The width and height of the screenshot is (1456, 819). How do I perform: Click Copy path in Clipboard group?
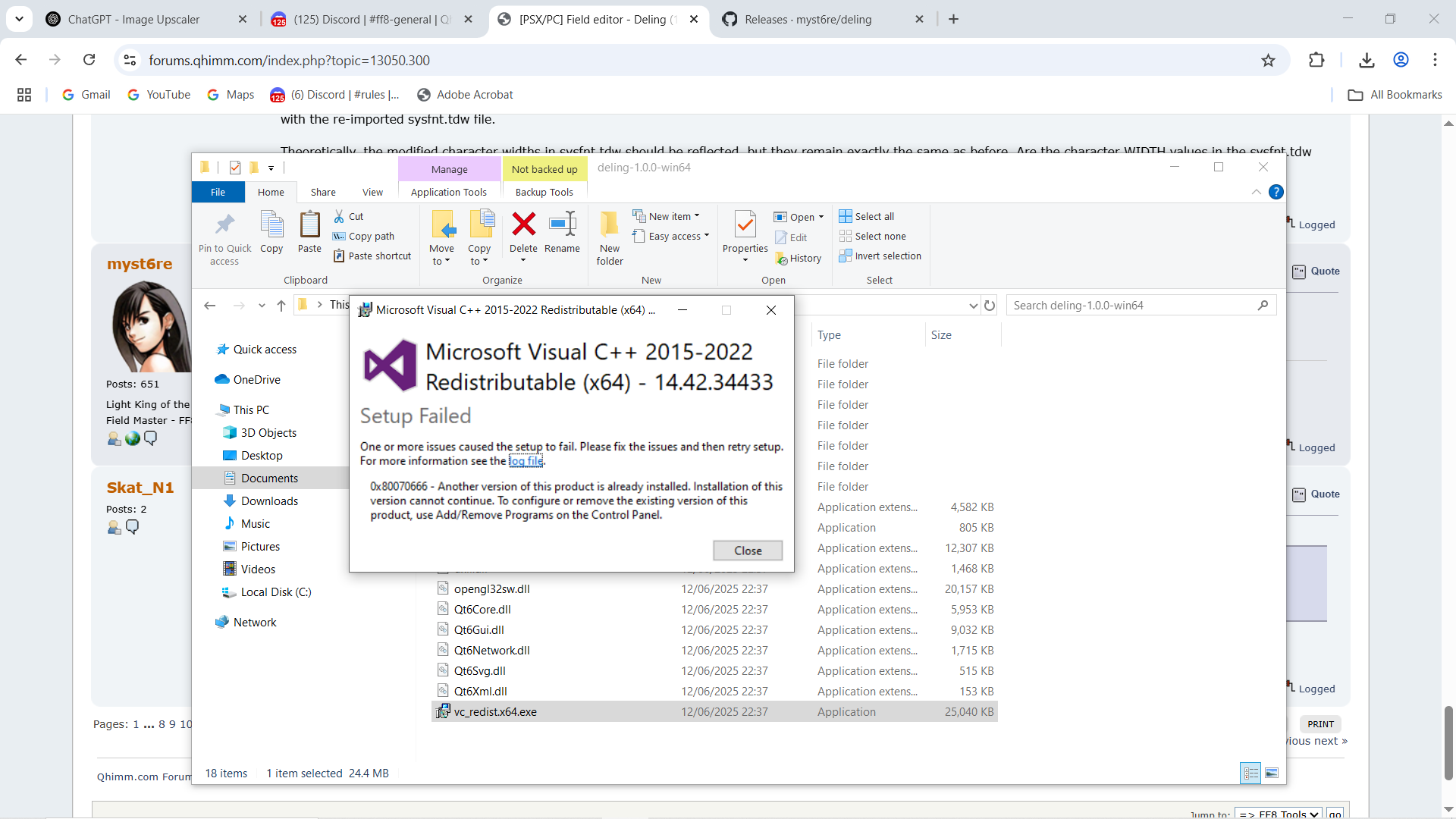pyautogui.click(x=364, y=237)
